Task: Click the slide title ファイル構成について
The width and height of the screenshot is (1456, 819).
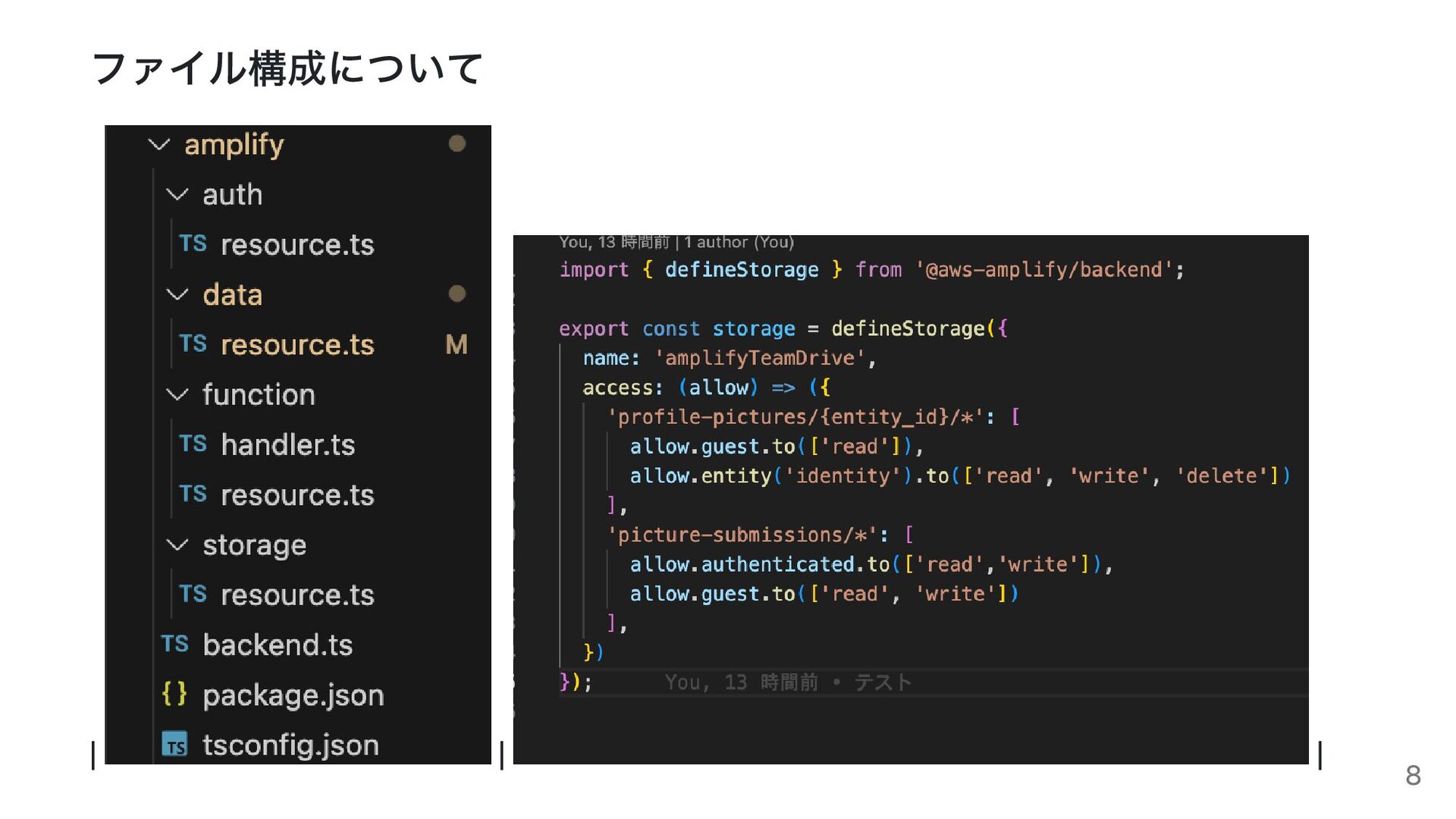Action: [x=287, y=68]
